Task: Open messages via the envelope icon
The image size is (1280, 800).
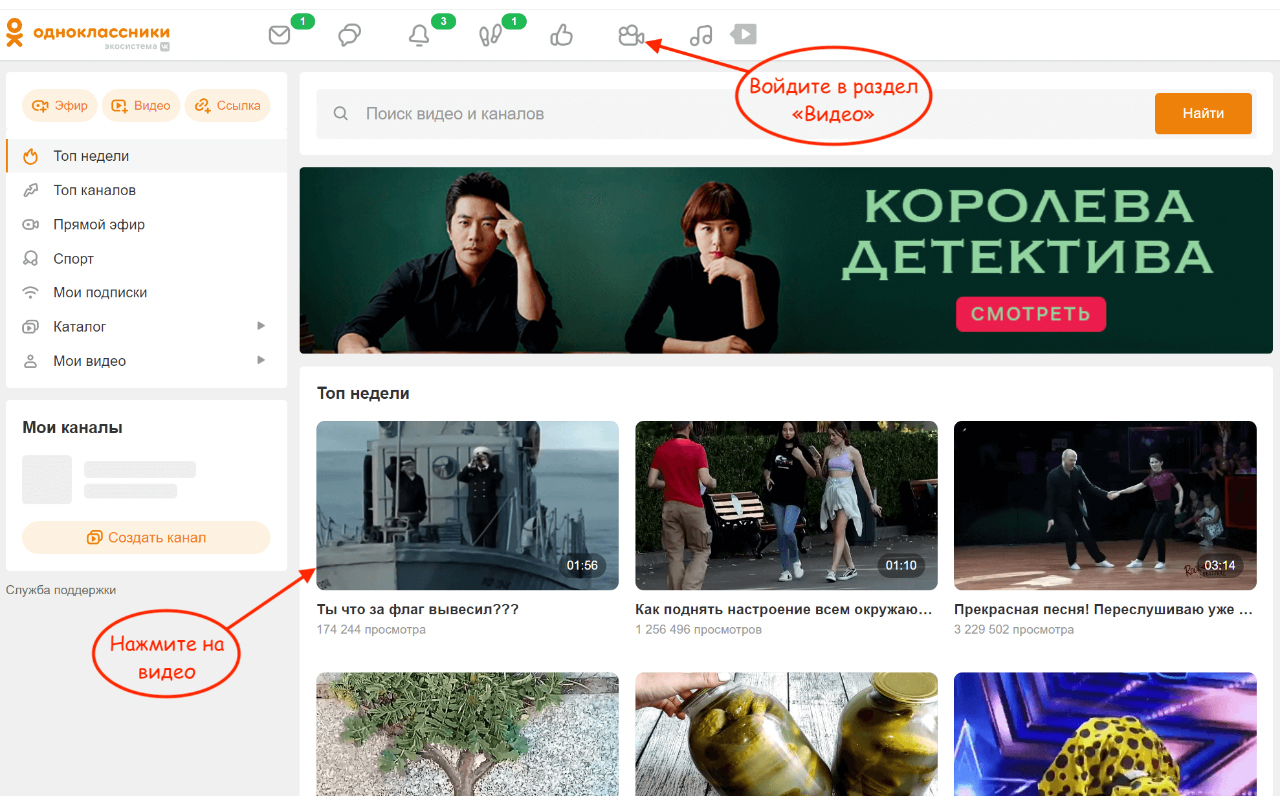Action: (279, 35)
